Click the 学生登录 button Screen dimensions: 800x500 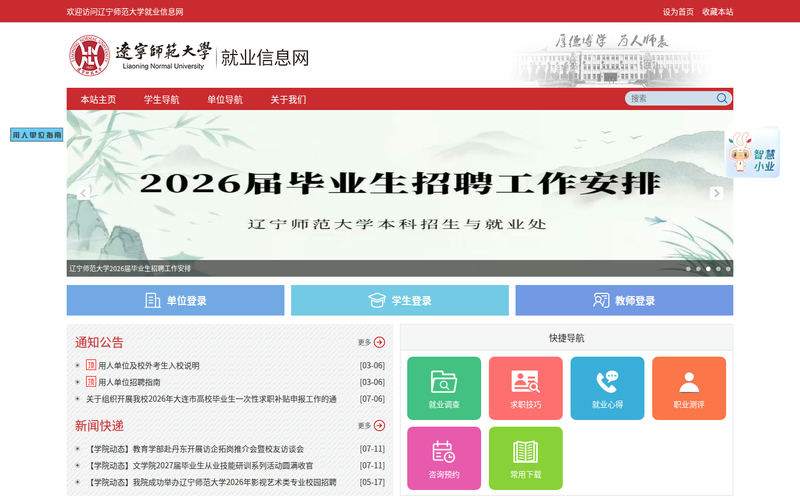pos(400,300)
